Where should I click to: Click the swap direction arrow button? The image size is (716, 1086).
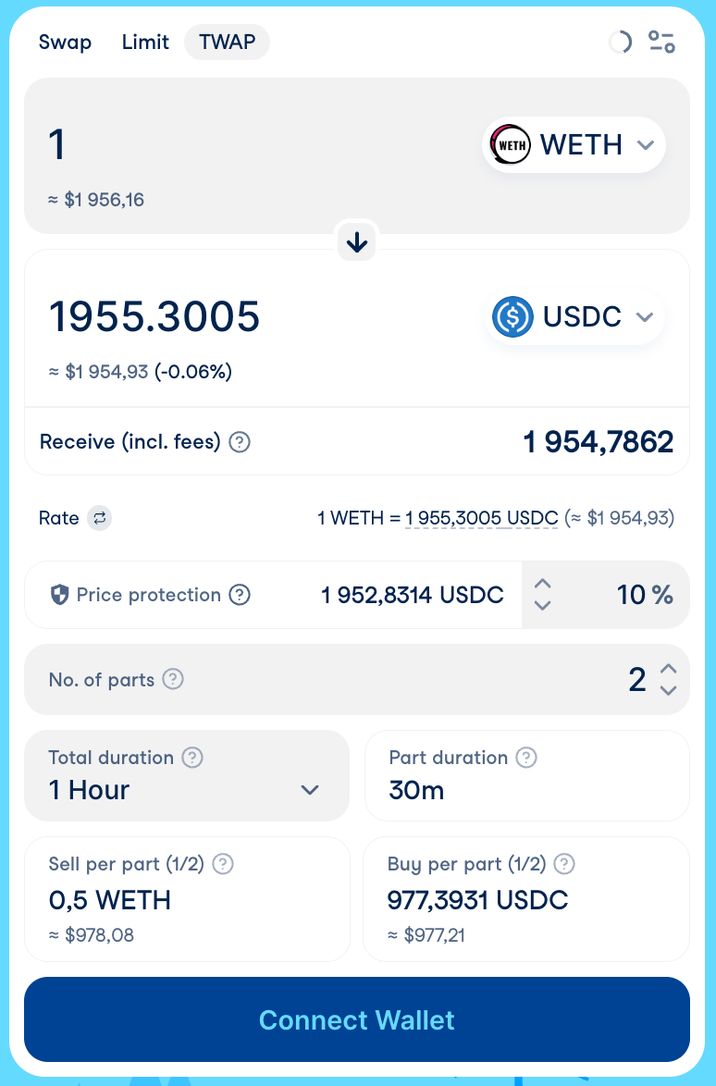pos(357,242)
